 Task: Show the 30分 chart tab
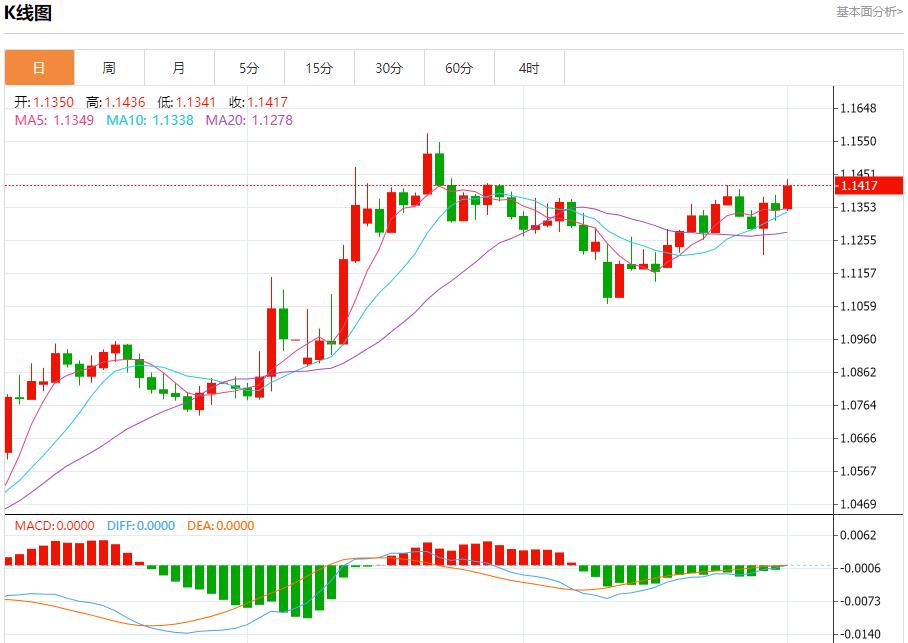click(x=389, y=68)
